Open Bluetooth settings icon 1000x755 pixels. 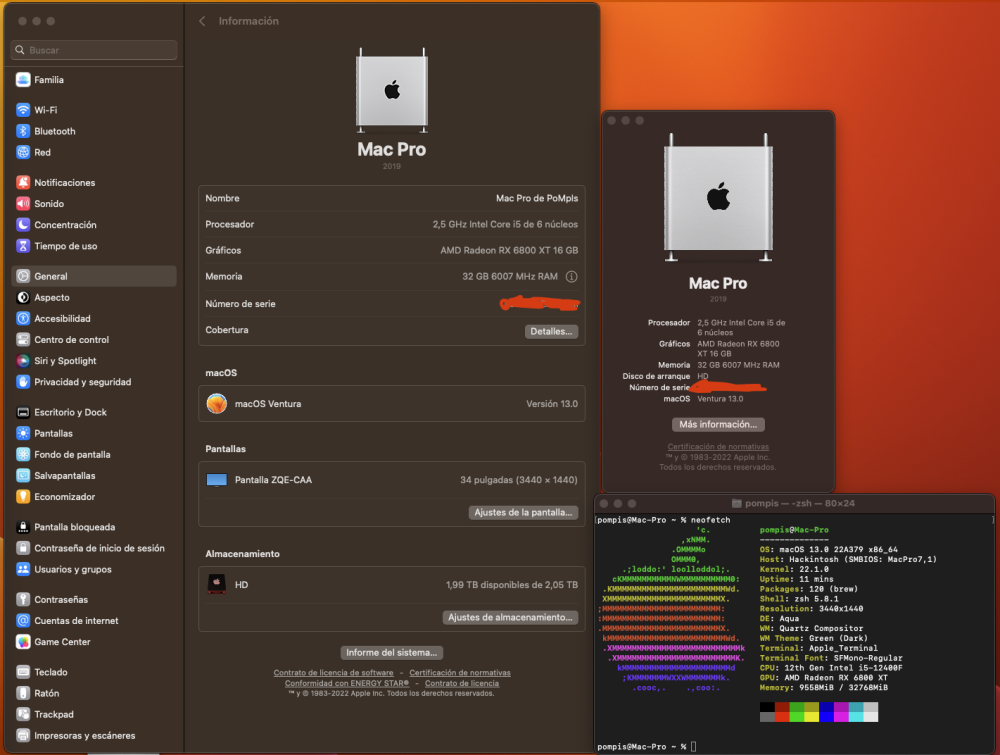pyautogui.click(x=23, y=131)
